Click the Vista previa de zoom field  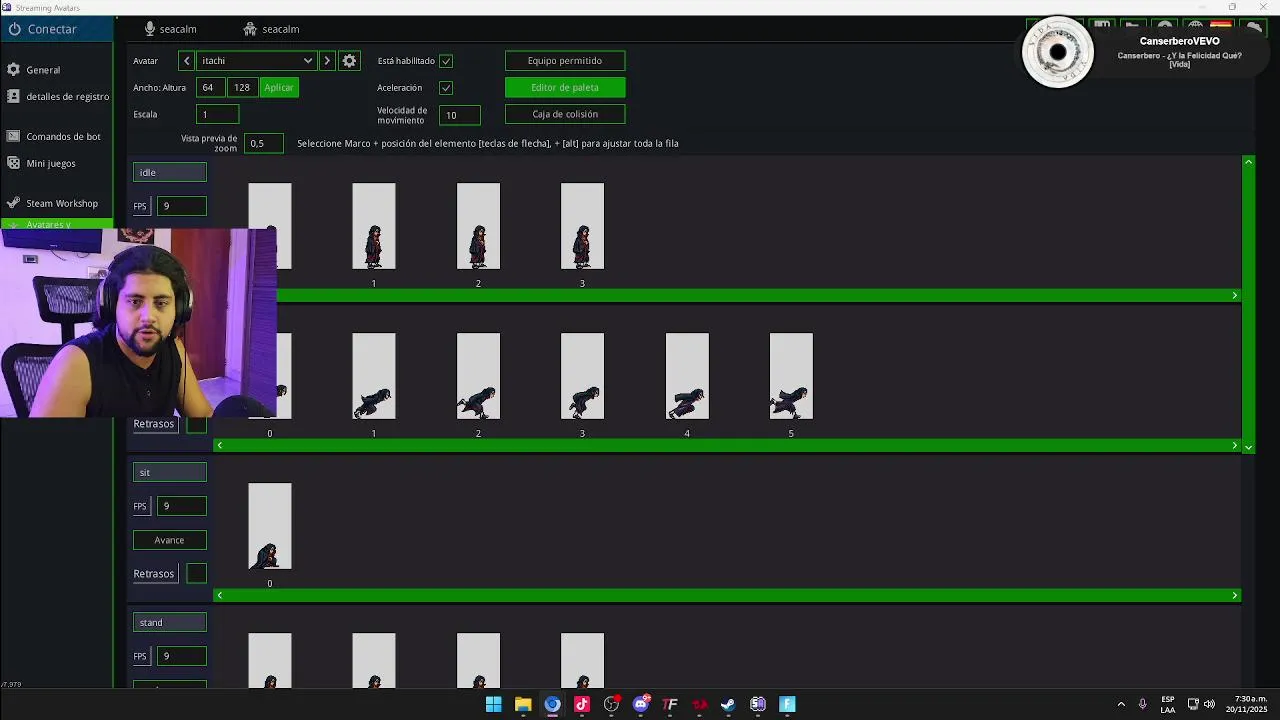263,144
